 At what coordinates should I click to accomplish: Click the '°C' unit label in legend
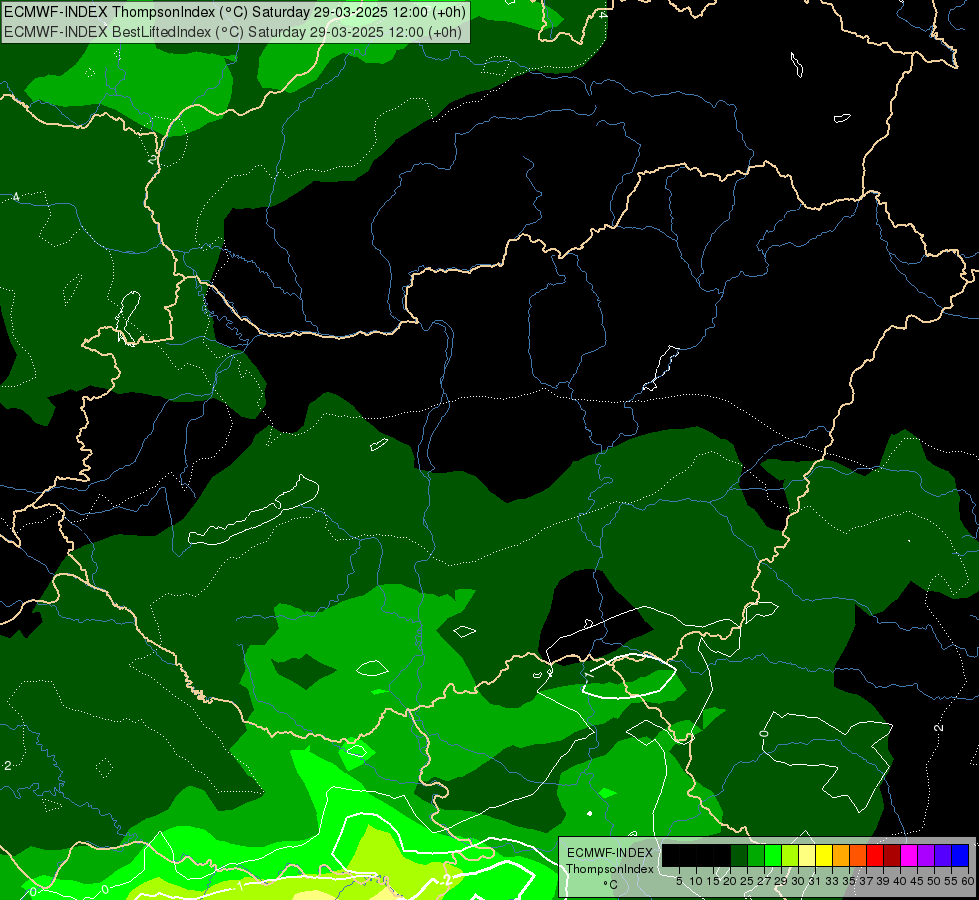611,884
